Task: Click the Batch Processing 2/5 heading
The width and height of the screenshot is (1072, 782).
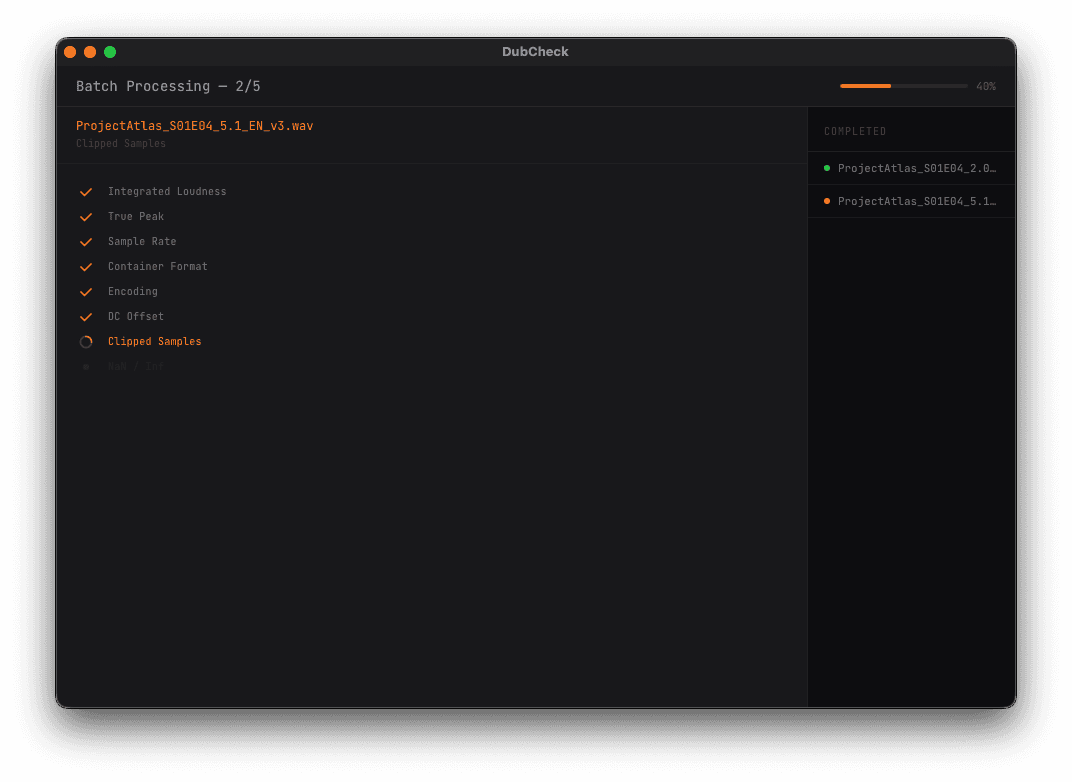Action: coord(168,86)
